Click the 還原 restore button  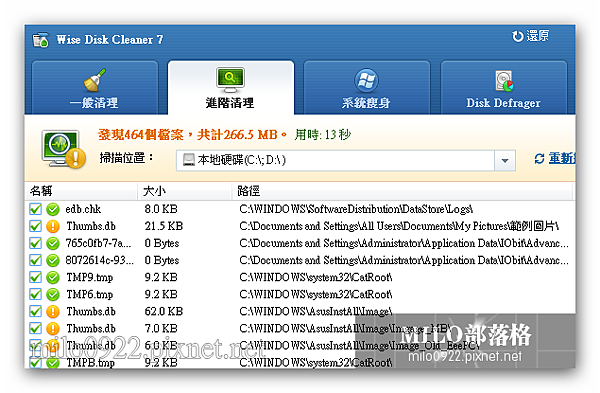coord(531,36)
